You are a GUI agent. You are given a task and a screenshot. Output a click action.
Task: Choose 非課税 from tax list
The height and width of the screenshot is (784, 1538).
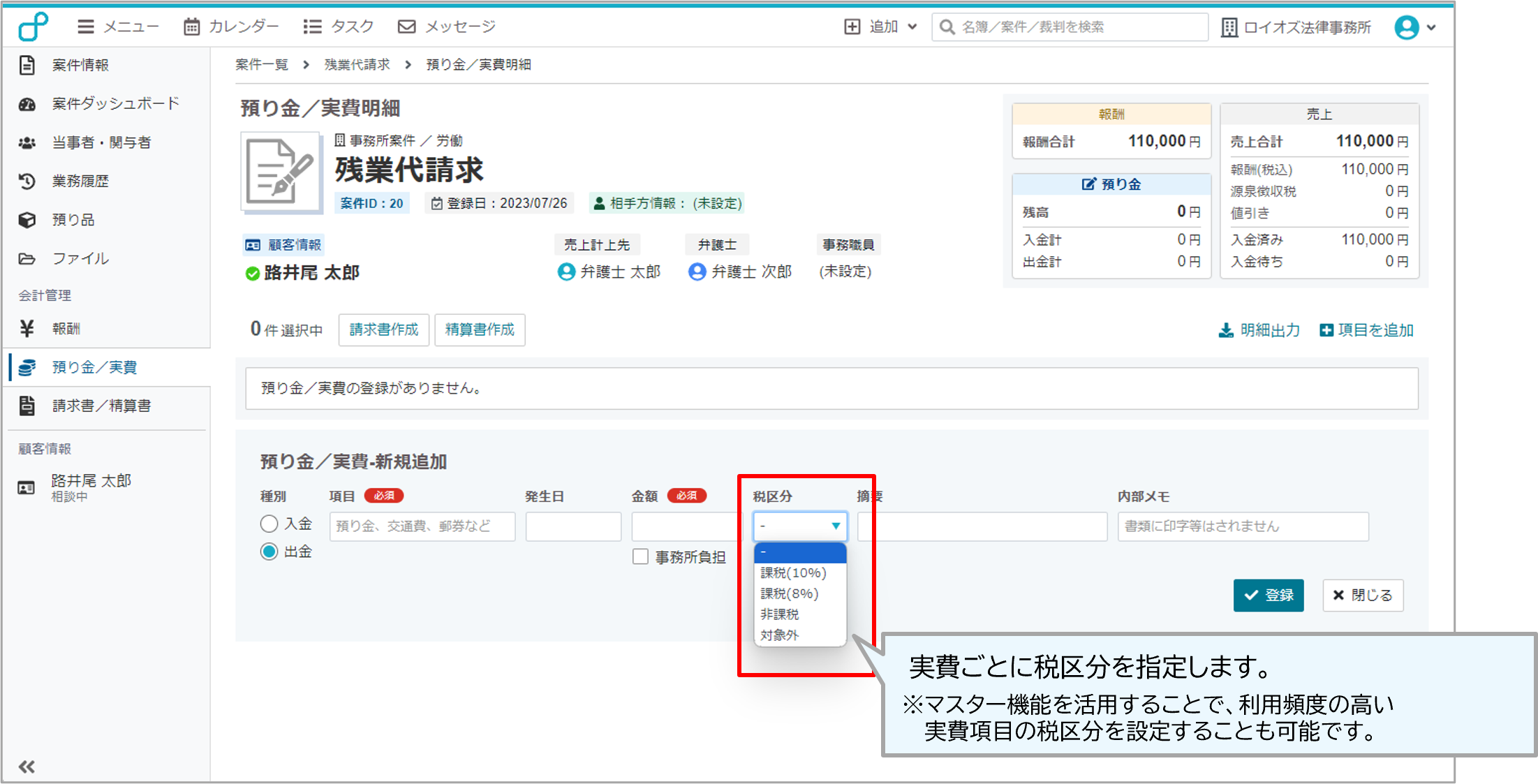click(x=800, y=614)
